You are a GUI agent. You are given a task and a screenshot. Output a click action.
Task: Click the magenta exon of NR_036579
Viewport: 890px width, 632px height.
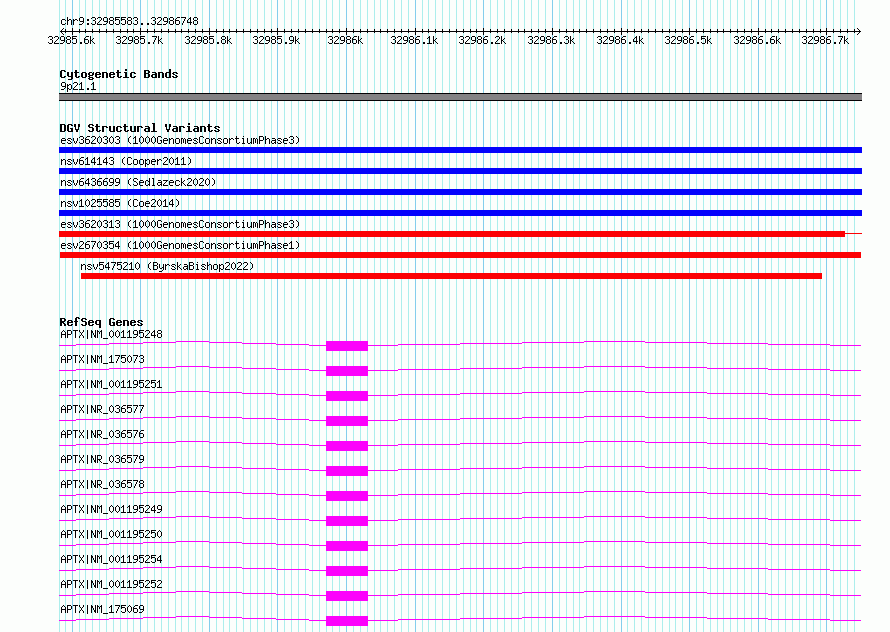click(347, 471)
